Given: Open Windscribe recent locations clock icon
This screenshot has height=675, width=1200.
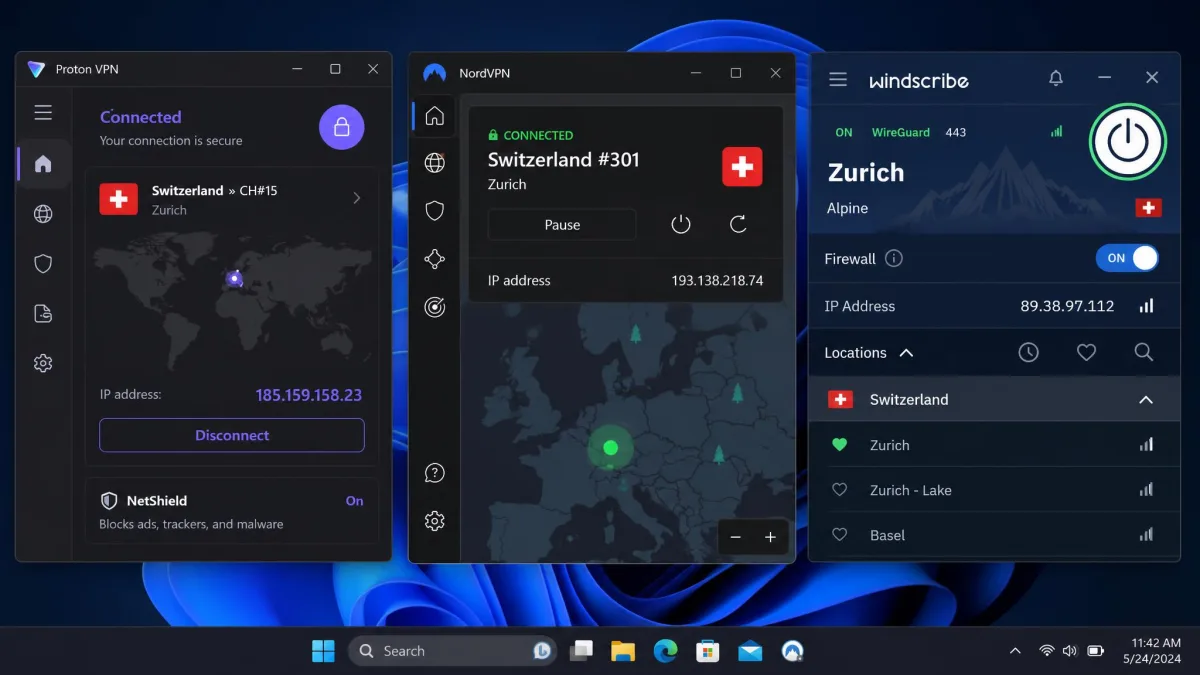Looking at the screenshot, I should point(1028,352).
